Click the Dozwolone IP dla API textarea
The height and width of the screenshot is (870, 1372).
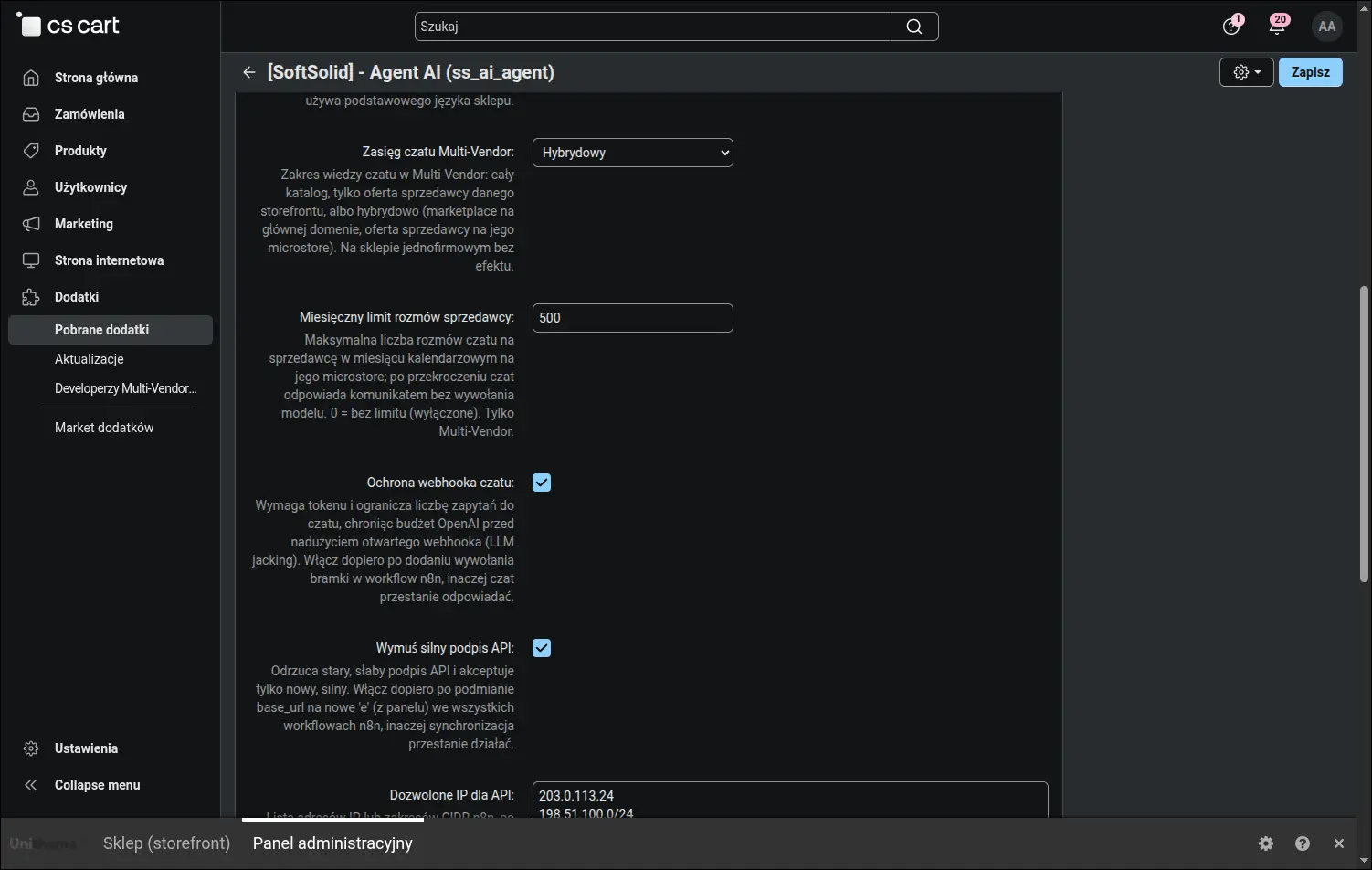pyautogui.click(x=790, y=801)
